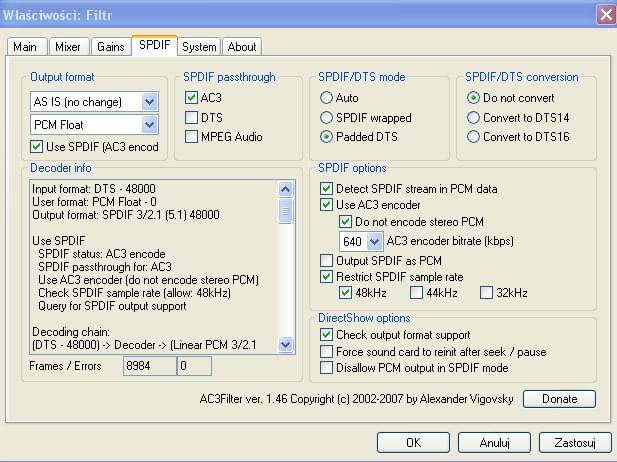Screen dimensions: 617x462
Task: Select Auto SPDIF/DTS mode
Action: click(327, 99)
